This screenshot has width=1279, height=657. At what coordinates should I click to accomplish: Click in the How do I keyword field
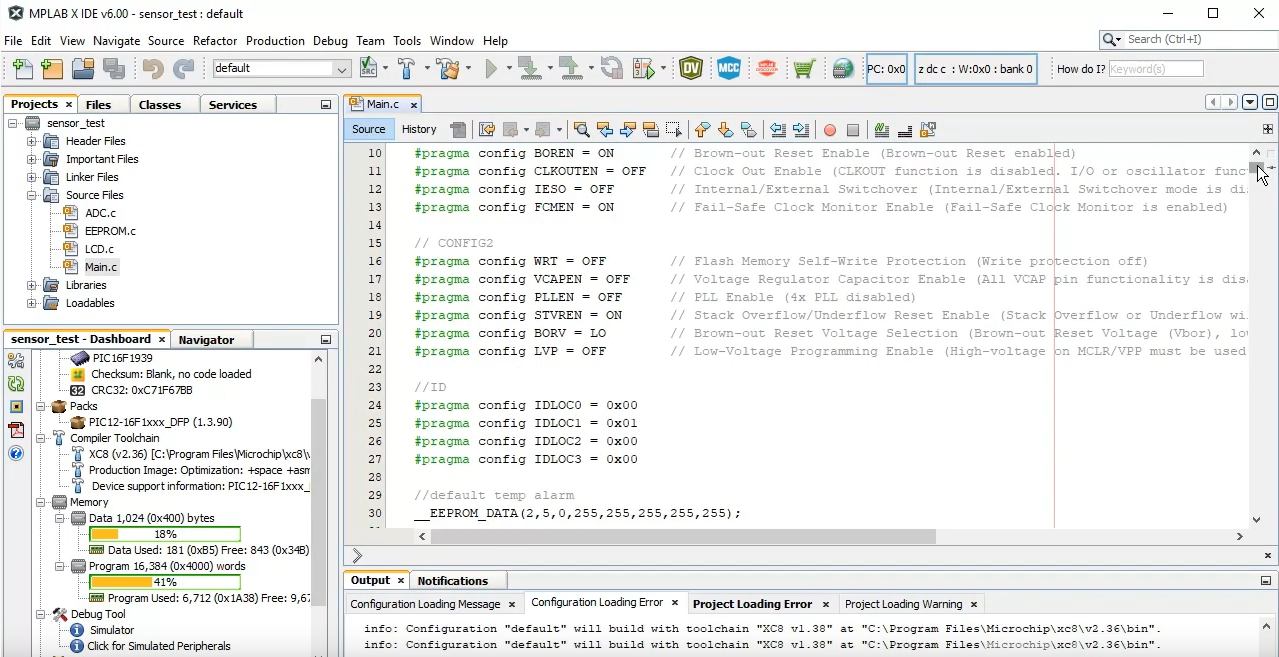tap(1155, 69)
